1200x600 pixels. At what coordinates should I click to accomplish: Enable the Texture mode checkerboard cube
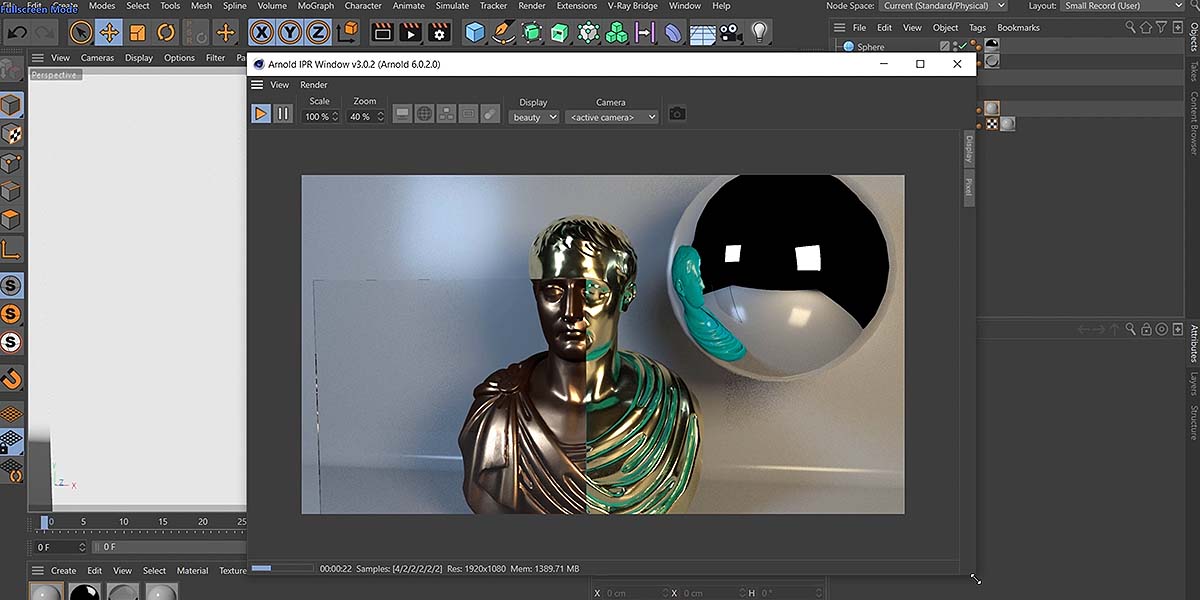(x=11, y=133)
